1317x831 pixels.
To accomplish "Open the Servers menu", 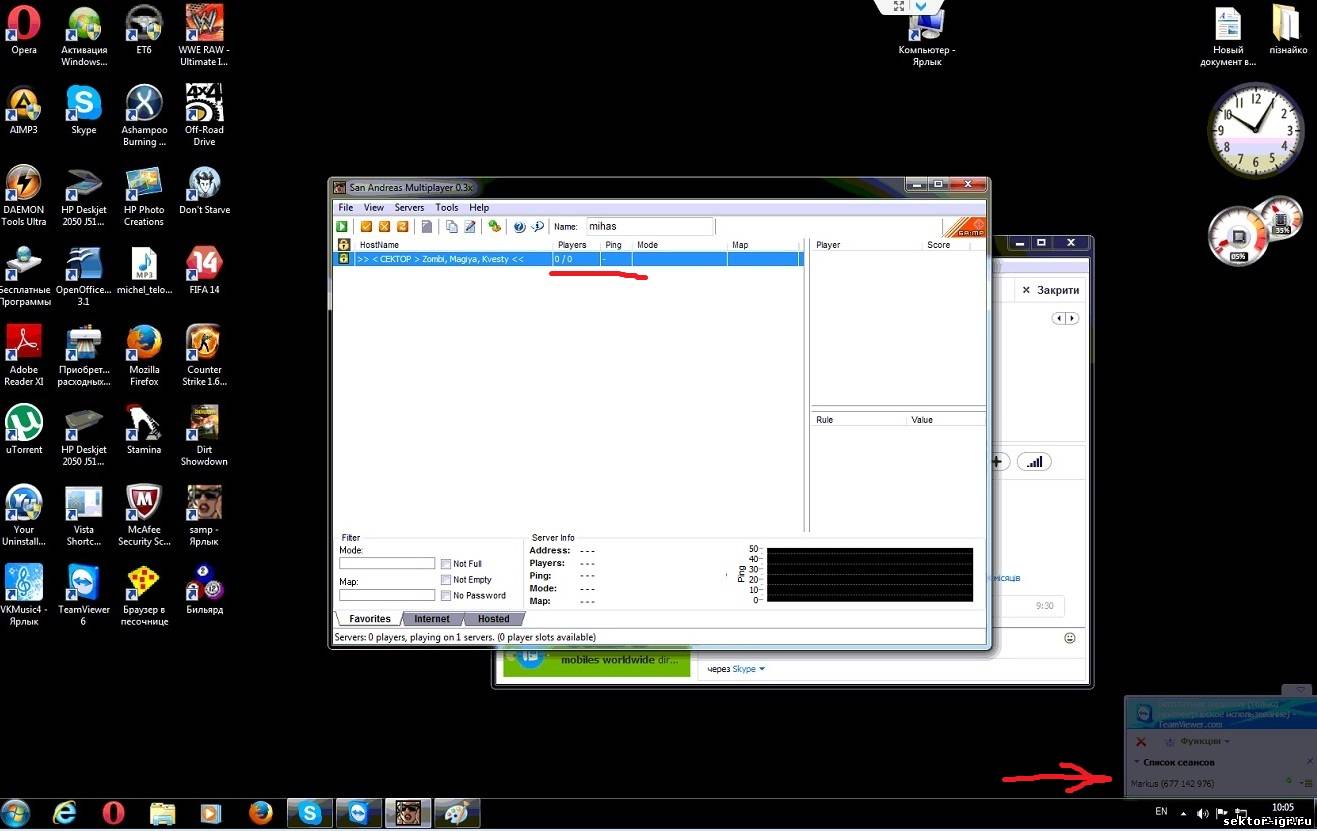I will pos(409,208).
